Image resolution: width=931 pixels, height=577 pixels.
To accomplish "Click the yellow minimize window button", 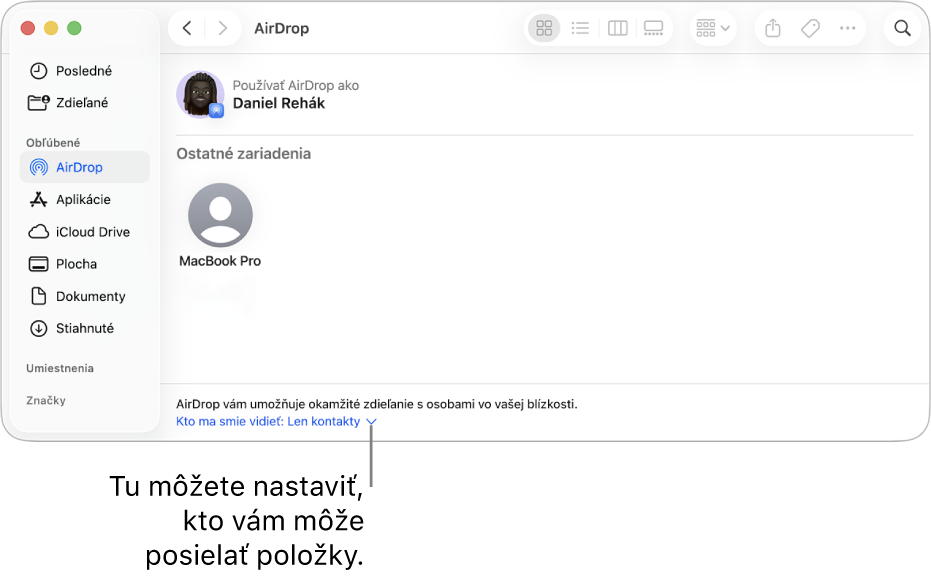I will [51, 28].
